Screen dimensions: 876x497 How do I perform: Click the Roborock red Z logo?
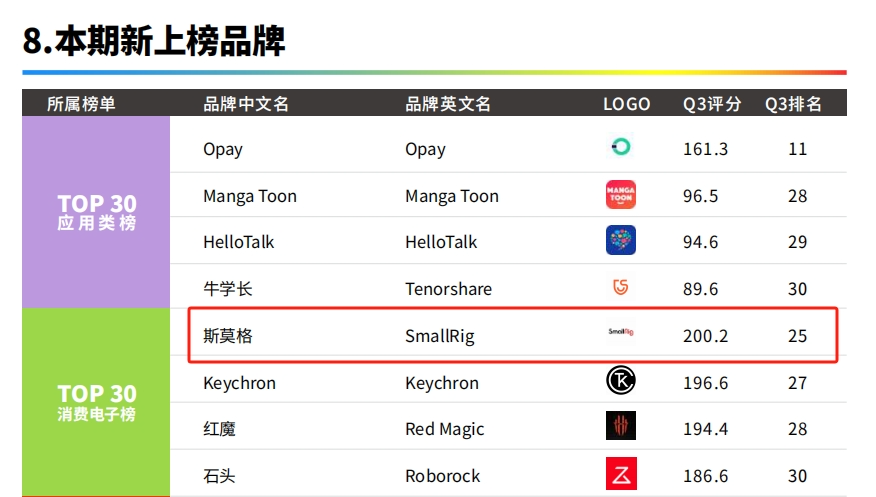tap(621, 474)
